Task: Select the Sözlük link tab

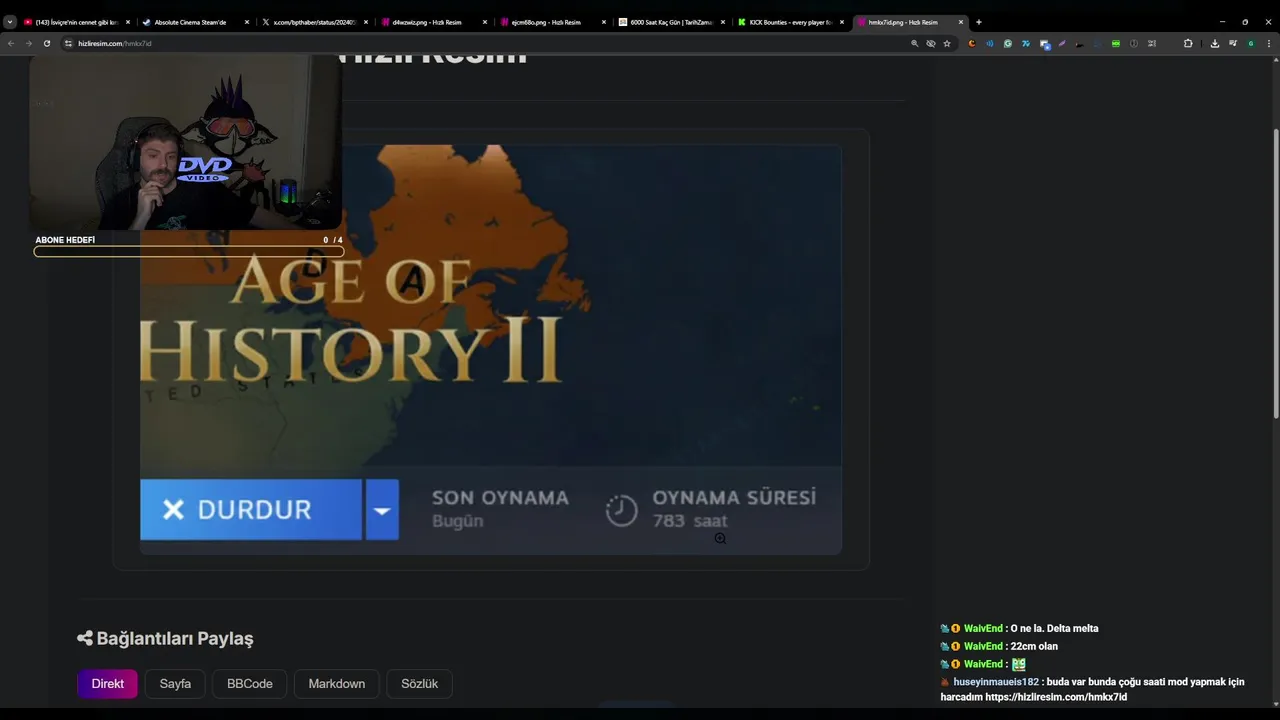Action: (420, 684)
